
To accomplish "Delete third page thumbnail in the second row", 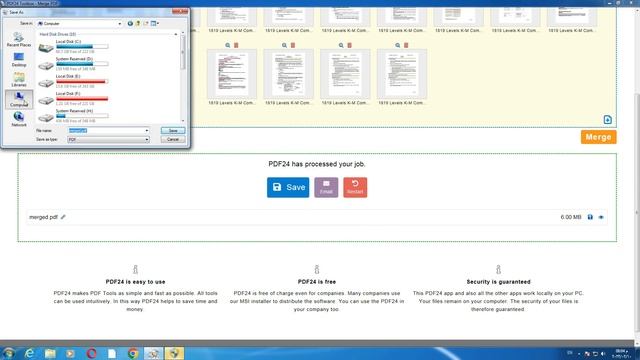I will point(349,45).
